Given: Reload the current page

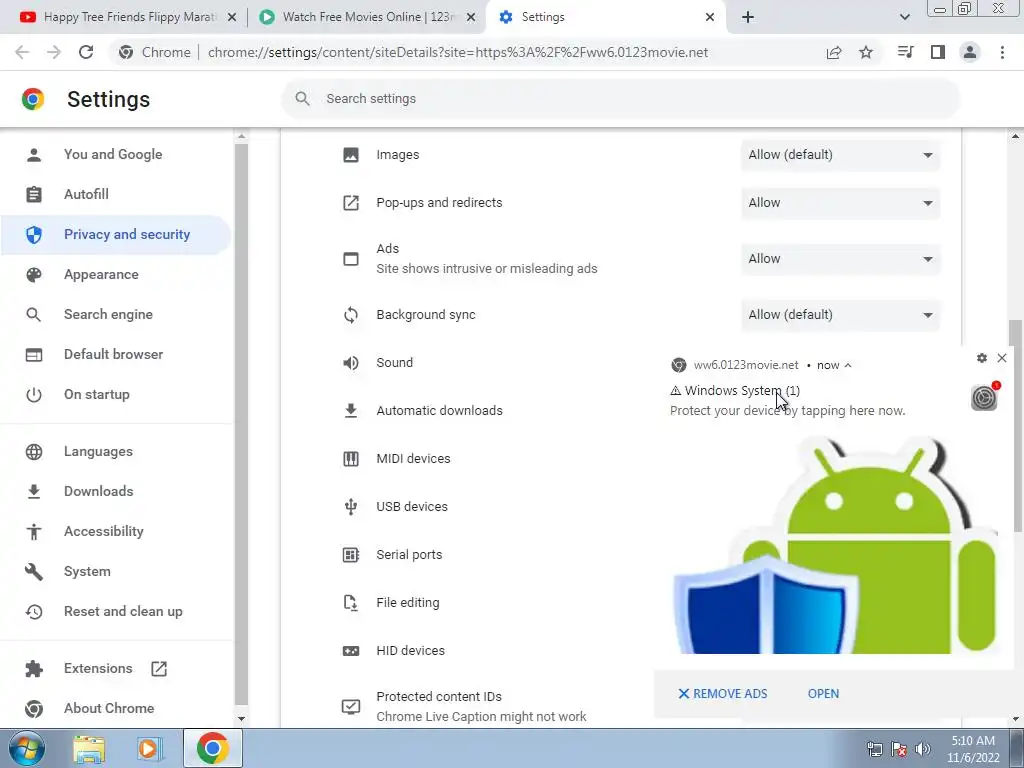Looking at the screenshot, I should 86,52.
